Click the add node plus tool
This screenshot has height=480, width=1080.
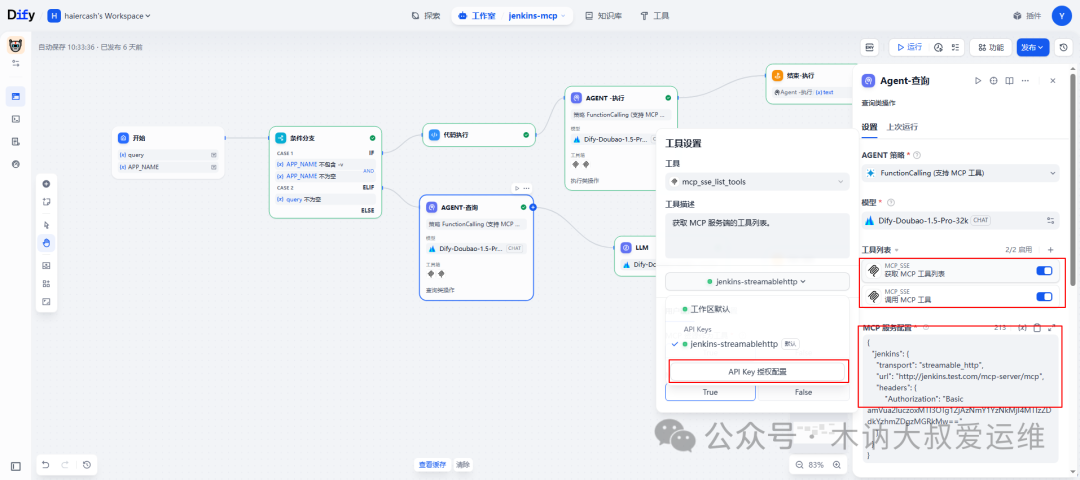pos(46,184)
